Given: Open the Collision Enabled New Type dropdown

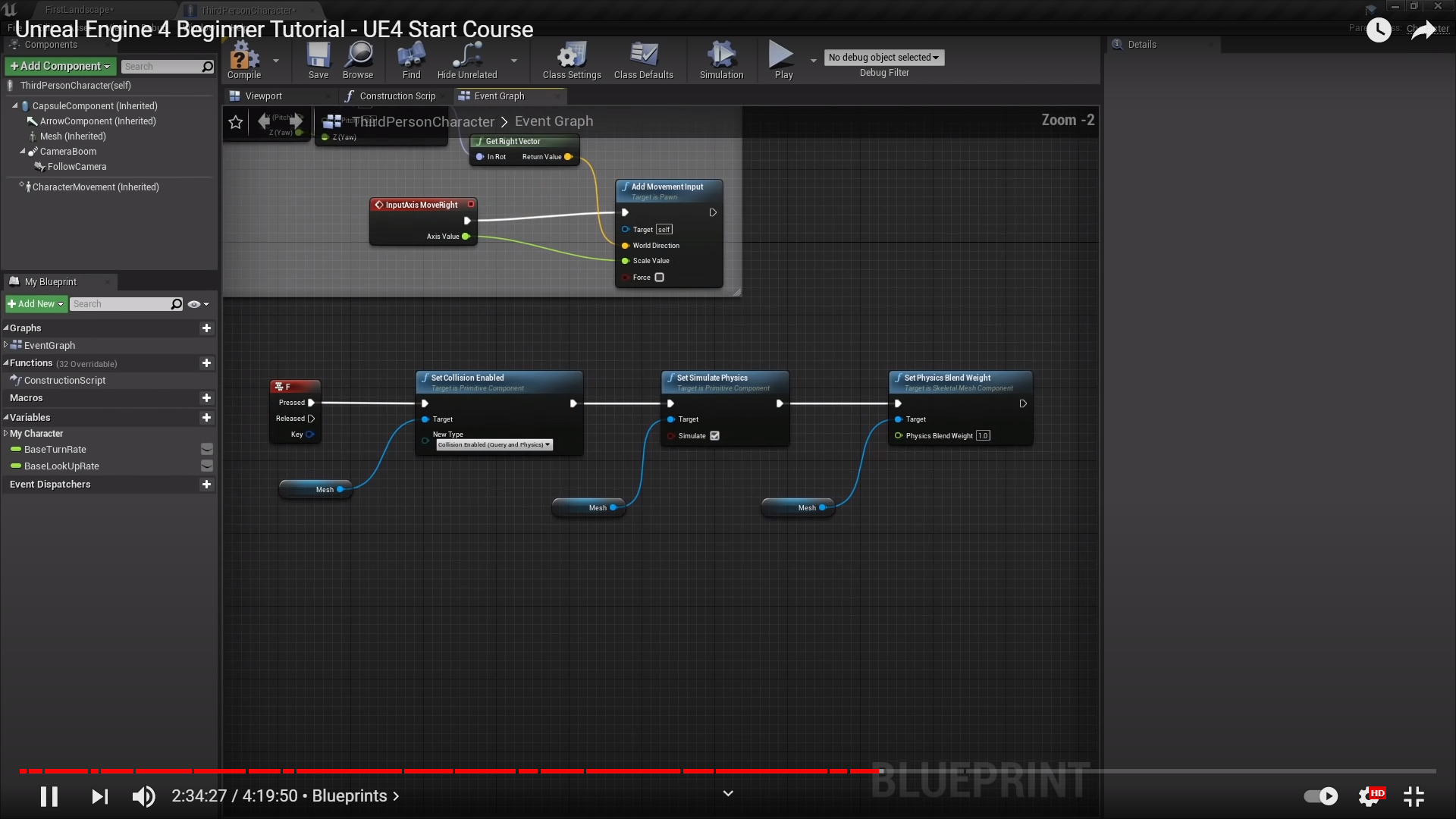Looking at the screenshot, I should 494,445.
